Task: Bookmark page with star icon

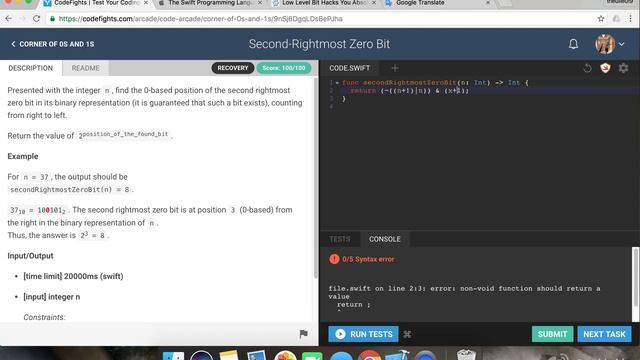Action: tap(601, 19)
